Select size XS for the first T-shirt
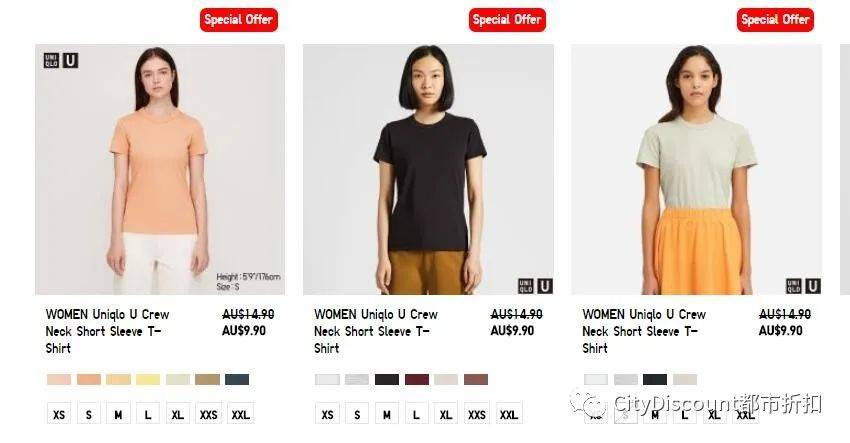 59,414
